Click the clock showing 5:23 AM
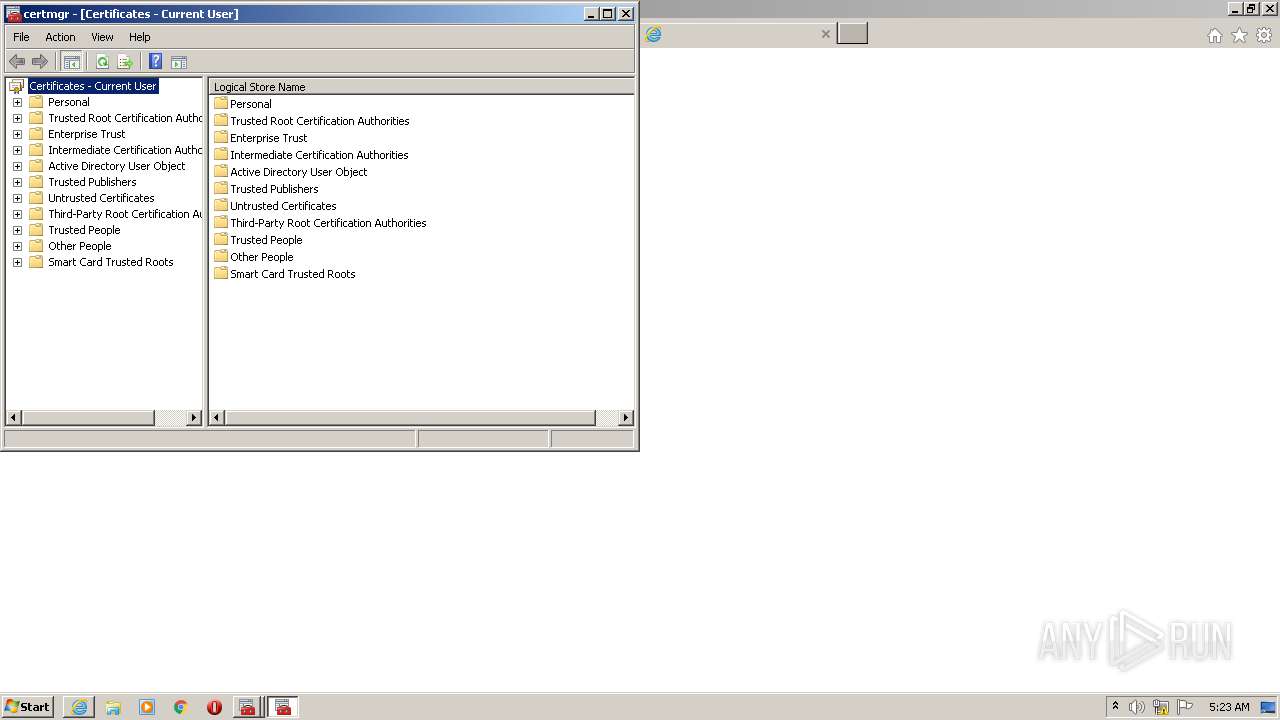 (x=1229, y=707)
